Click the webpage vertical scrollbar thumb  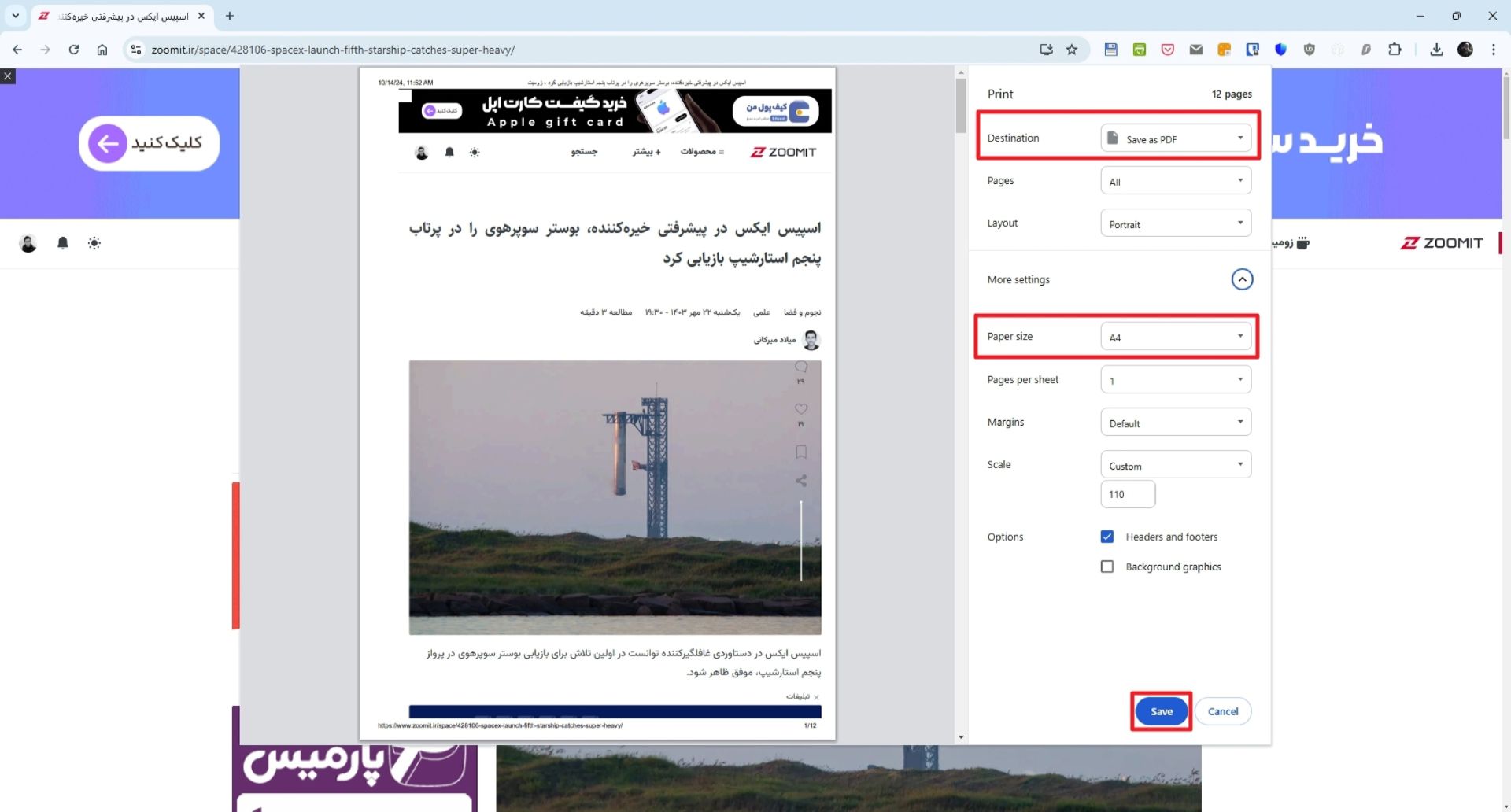pyautogui.click(x=1505, y=106)
